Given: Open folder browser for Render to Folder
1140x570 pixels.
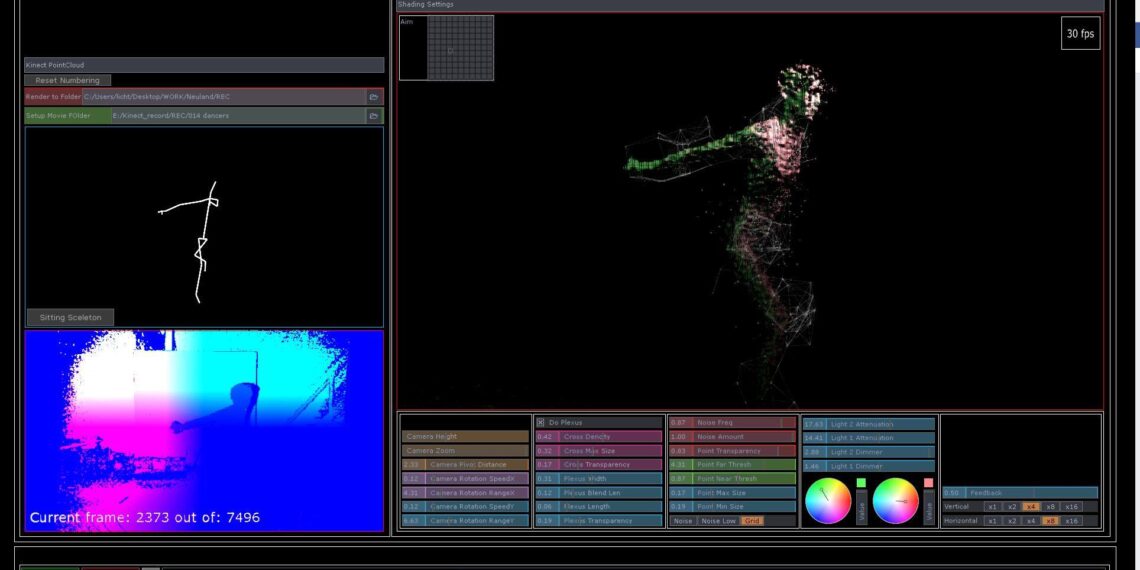Looking at the screenshot, I should (x=373, y=97).
